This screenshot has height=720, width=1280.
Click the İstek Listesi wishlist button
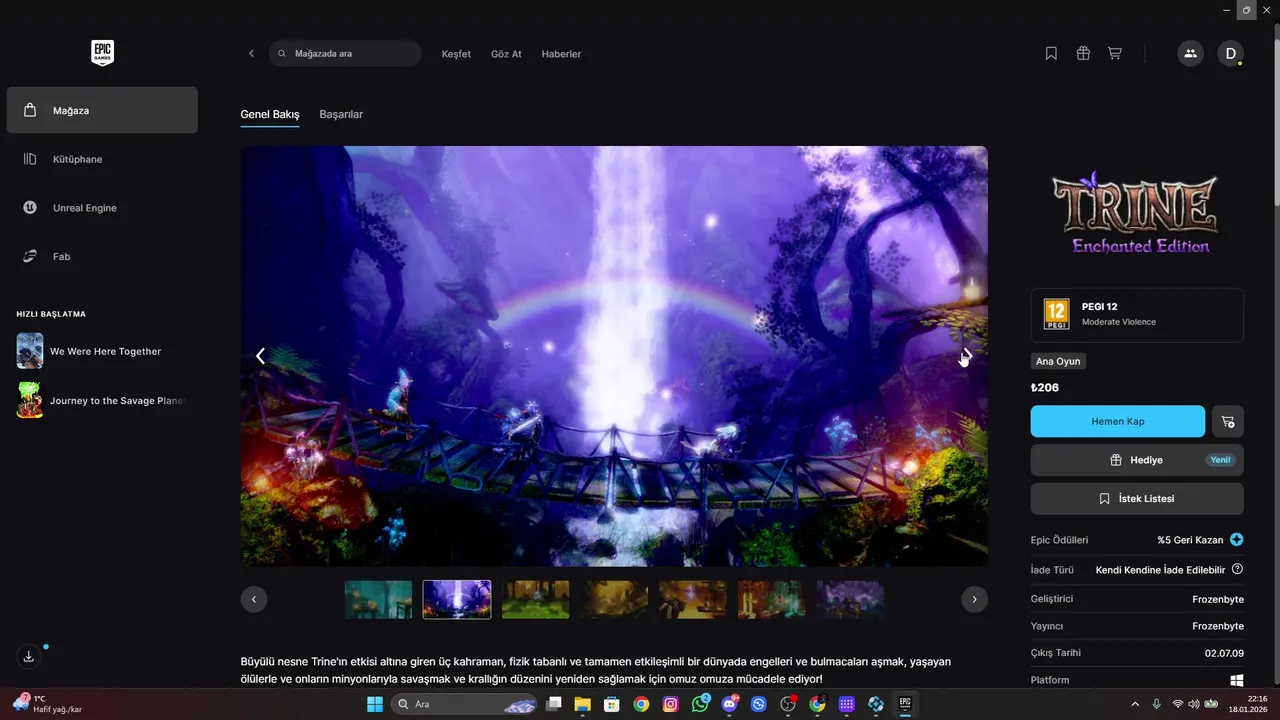1137,498
